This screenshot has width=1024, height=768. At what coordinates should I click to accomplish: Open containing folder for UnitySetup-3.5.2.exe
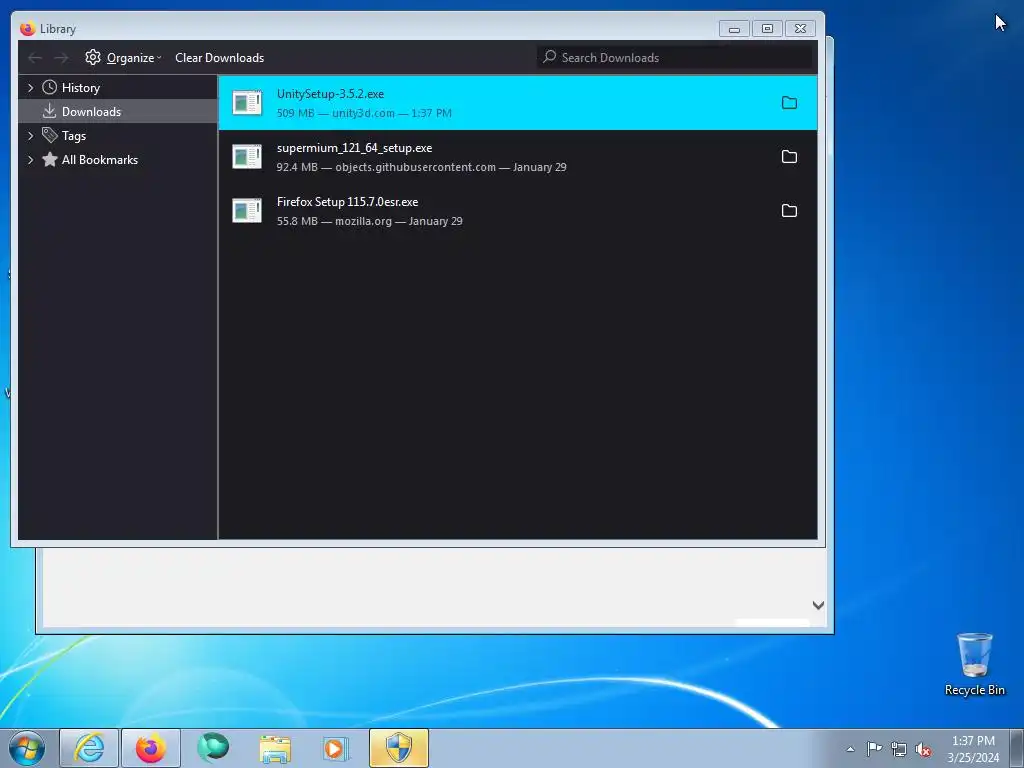pyautogui.click(x=789, y=103)
